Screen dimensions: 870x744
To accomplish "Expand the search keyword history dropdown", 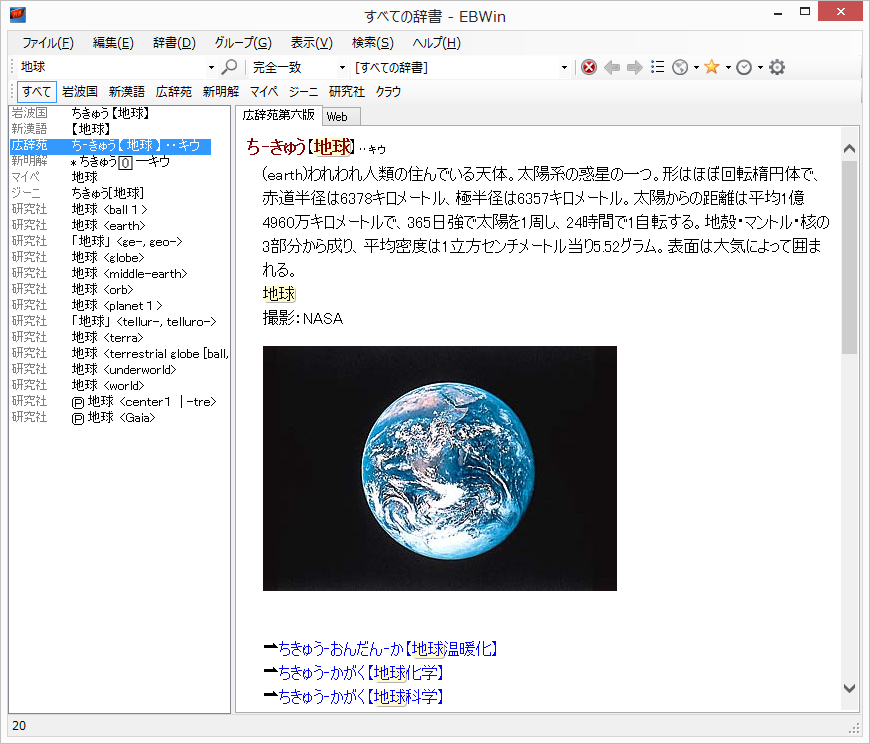I will [209, 66].
